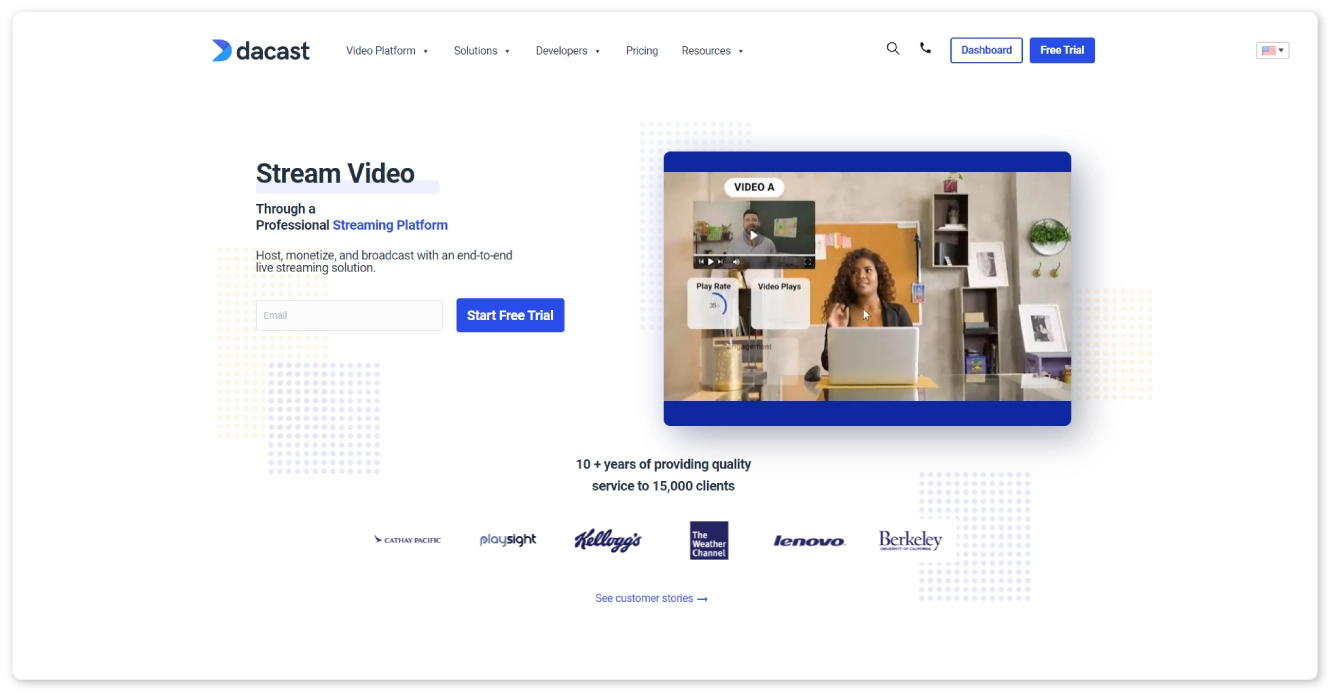Click the promo video thumbnail
The image size is (1335, 697).
coord(867,288)
